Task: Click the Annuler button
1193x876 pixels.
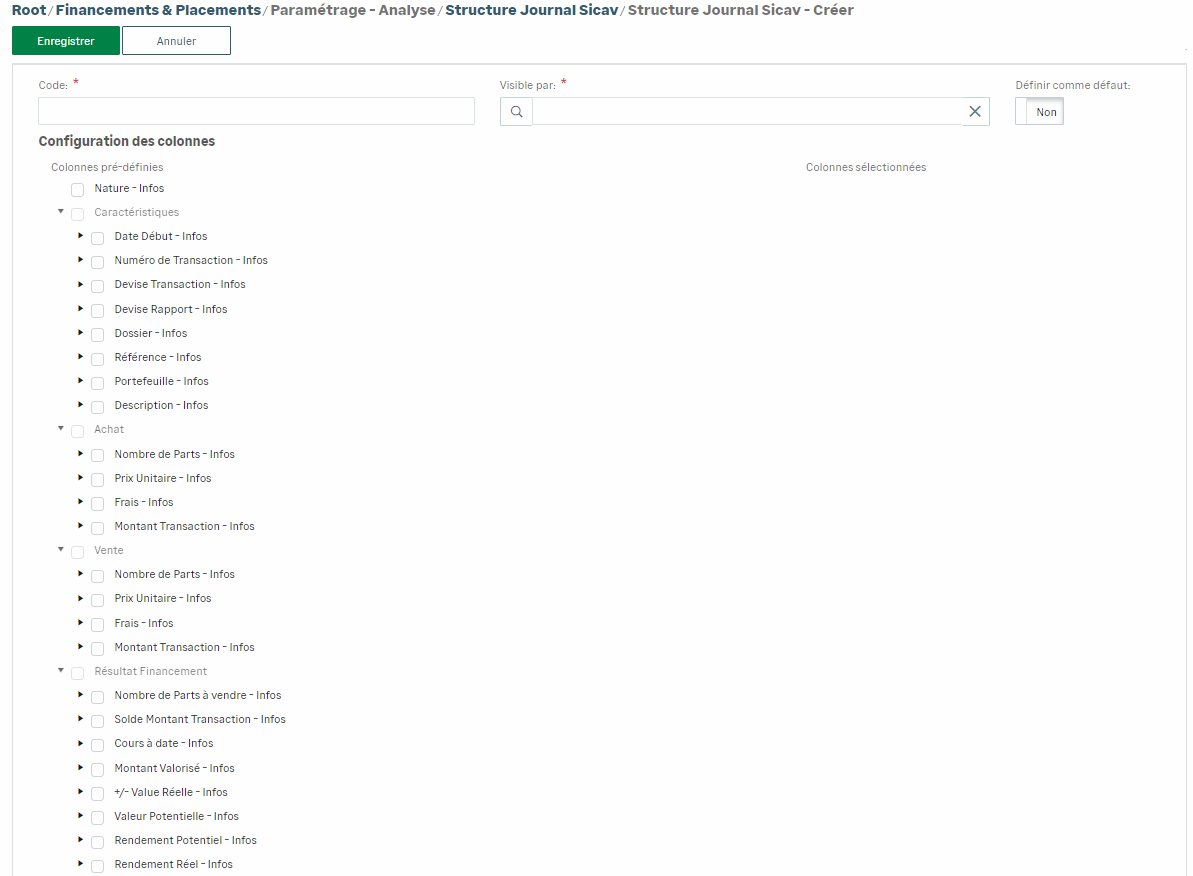Action: pos(176,41)
